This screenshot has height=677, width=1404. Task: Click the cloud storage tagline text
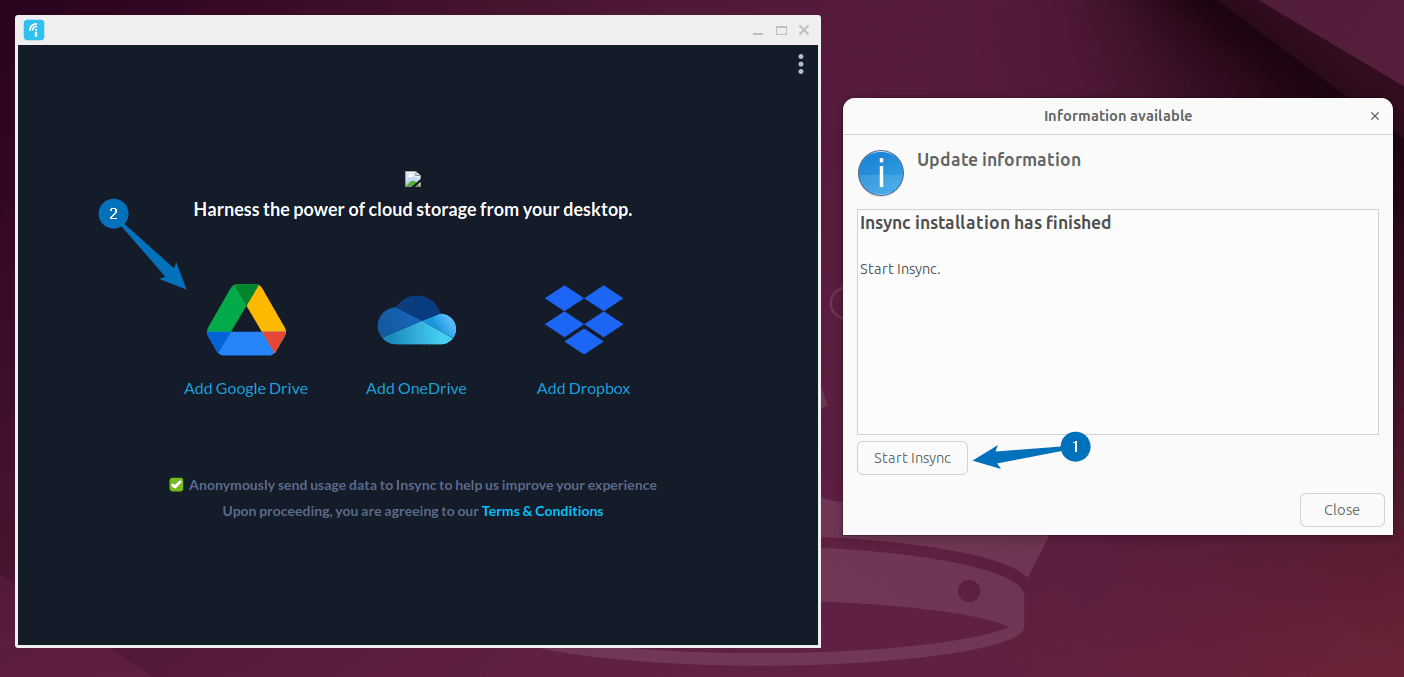coord(413,209)
